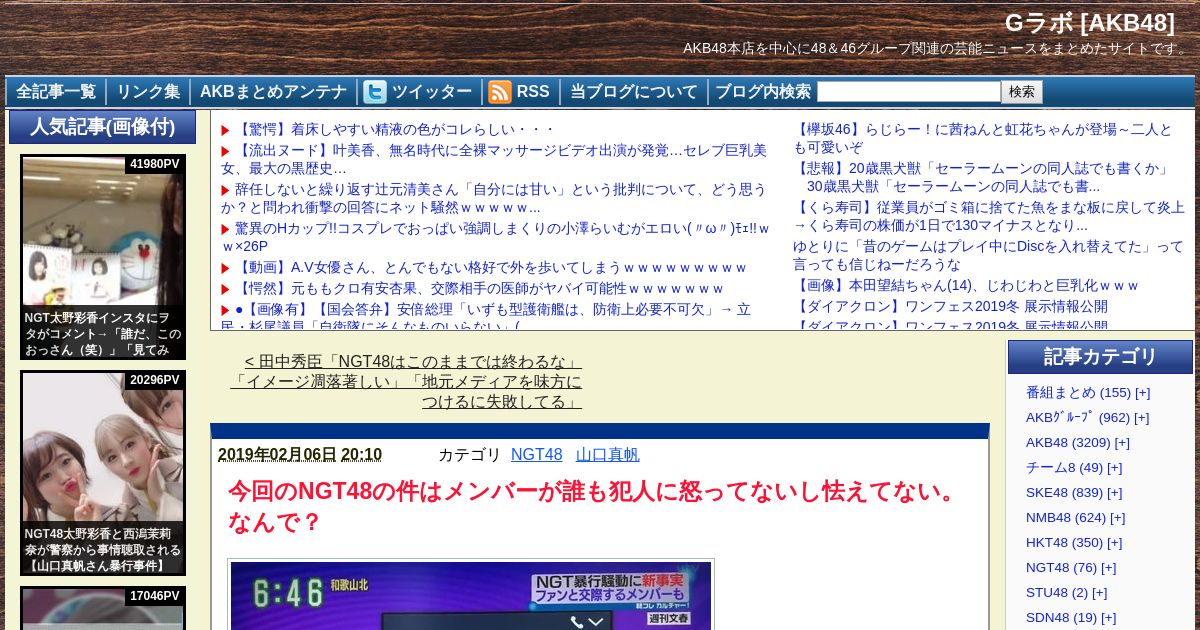Viewport: 1200px width, 630px height.
Task: Focus the ブログ内検索 search input field
Action: [909, 92]
